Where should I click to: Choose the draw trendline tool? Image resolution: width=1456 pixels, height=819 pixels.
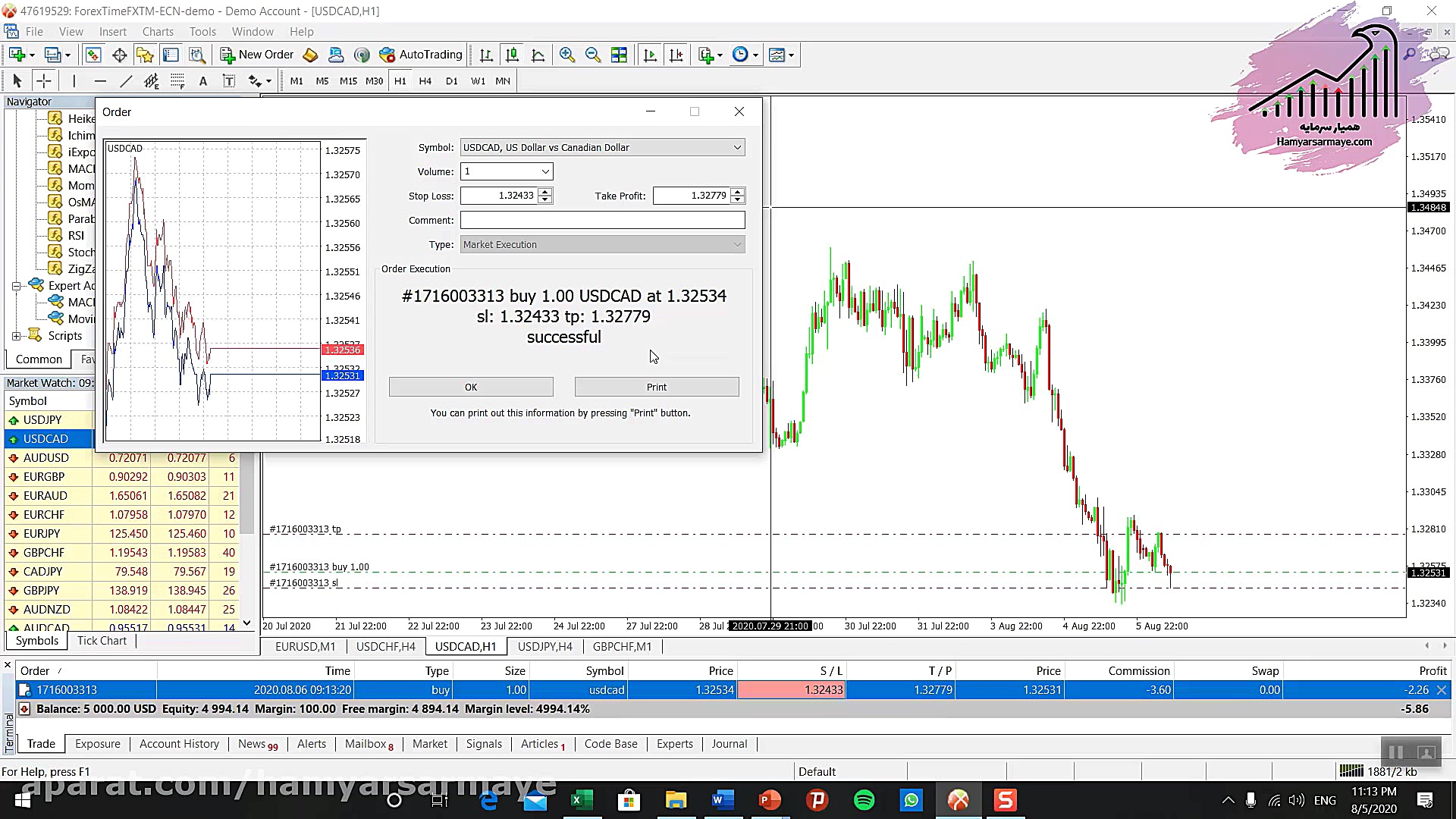[126, 81]
